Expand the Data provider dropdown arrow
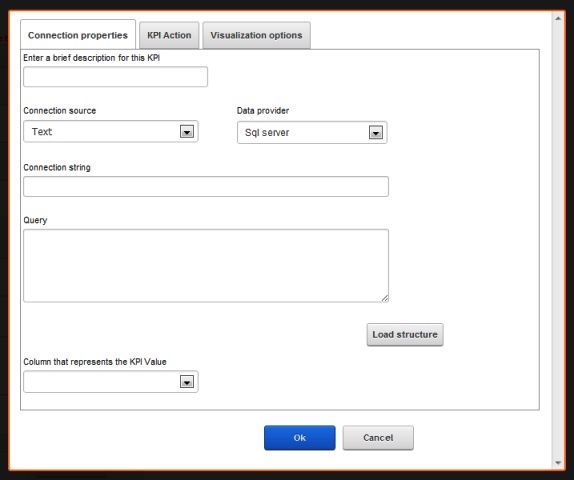 coord(376,133)
